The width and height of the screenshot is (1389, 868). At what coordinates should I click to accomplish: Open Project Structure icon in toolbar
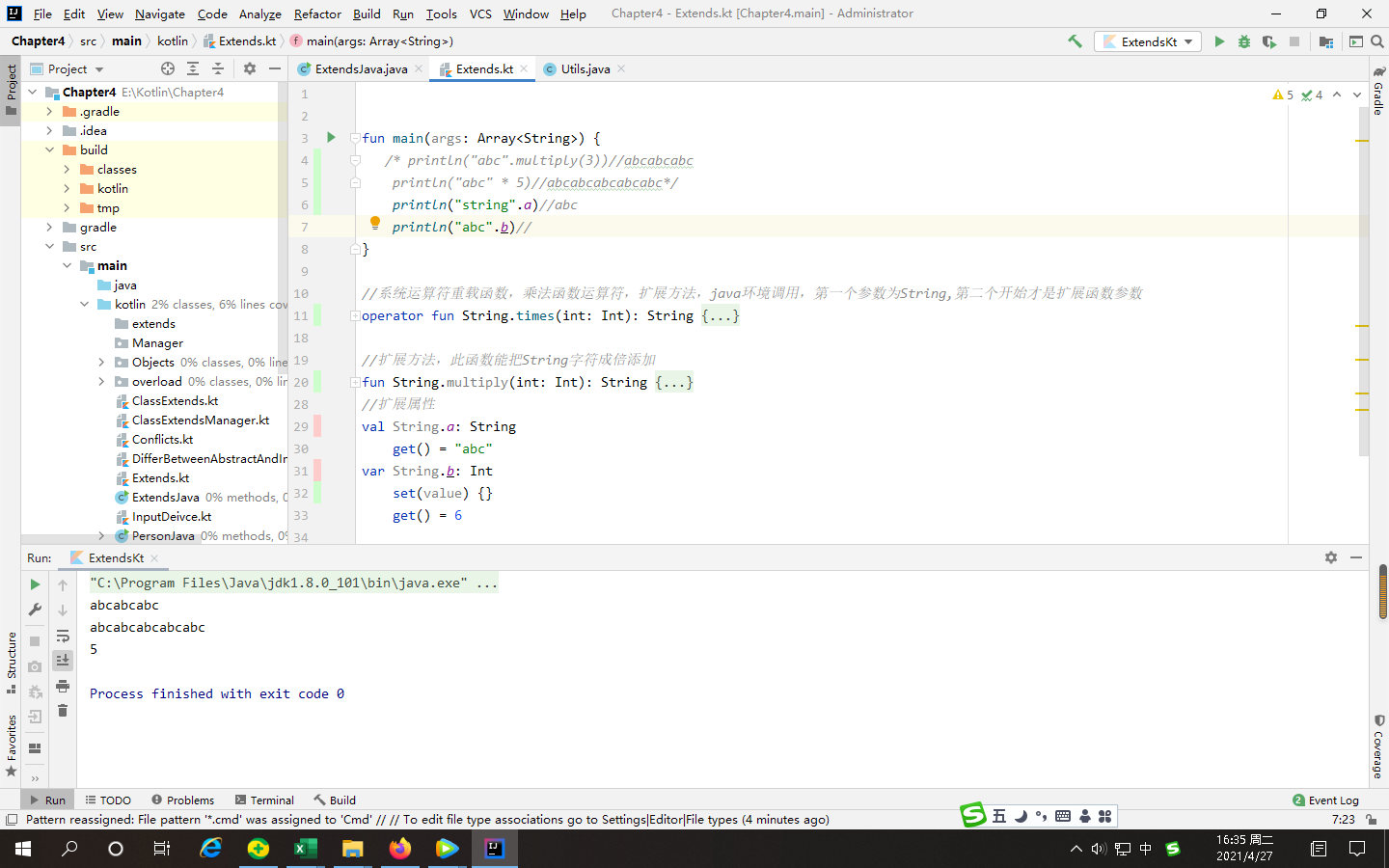pos(1326,41)
